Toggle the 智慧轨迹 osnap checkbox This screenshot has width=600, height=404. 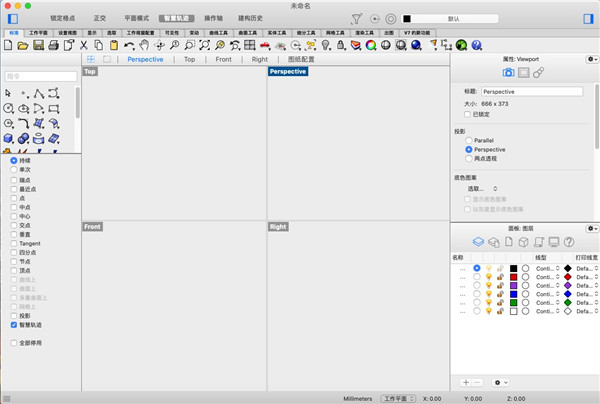tap(14, 325)
